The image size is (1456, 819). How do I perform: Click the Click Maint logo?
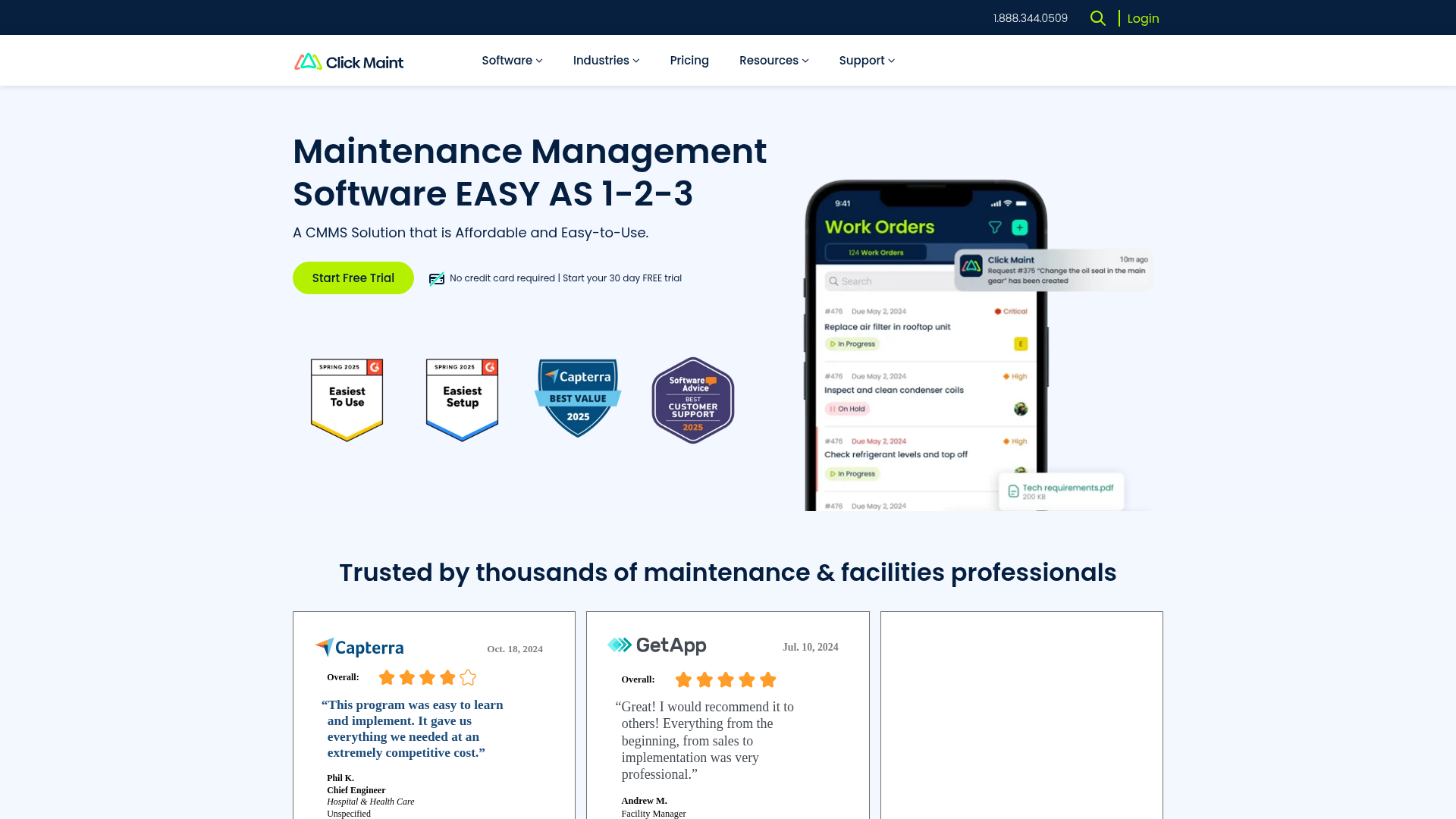tap(348, 61)
